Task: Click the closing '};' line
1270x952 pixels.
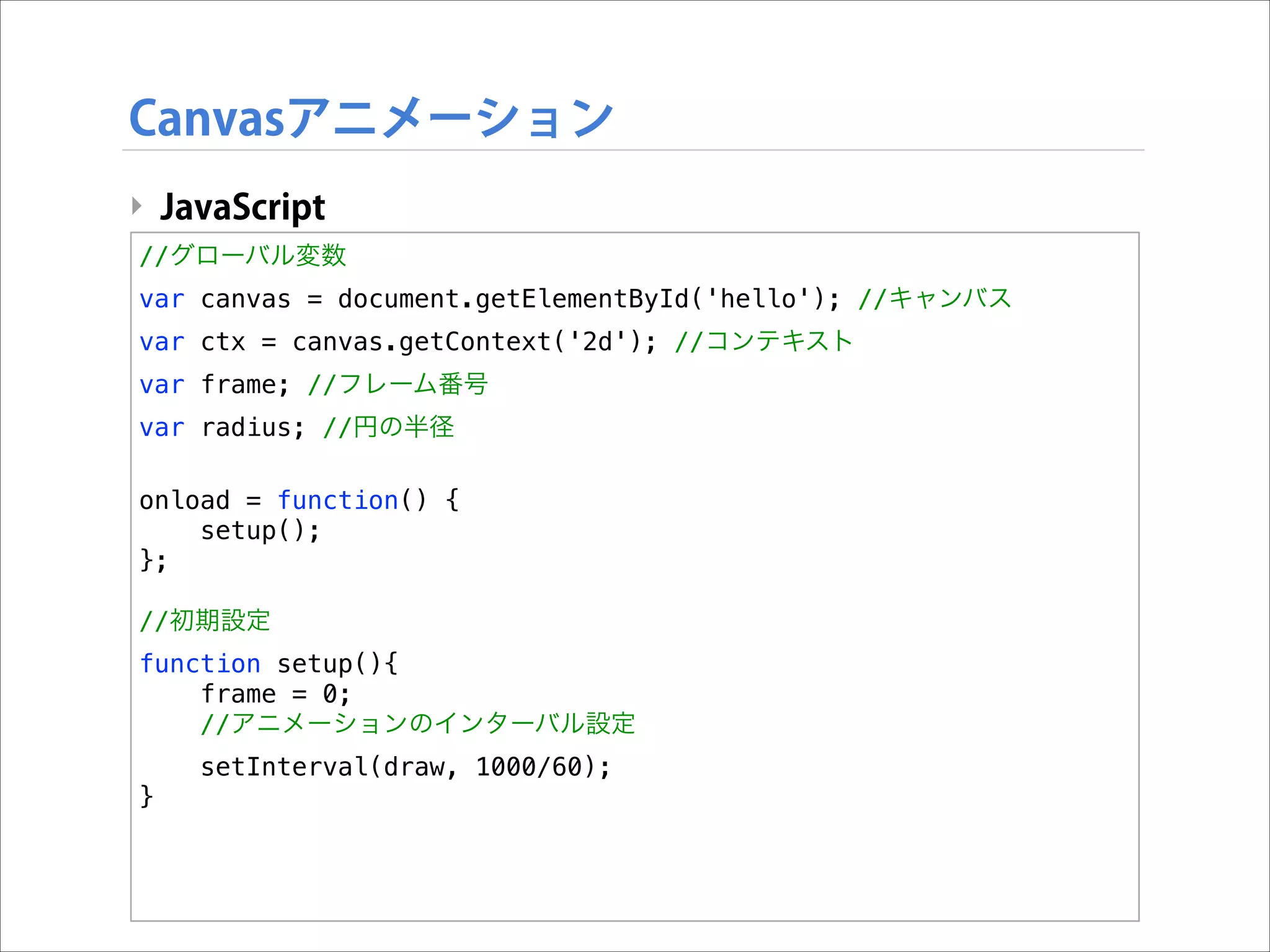Action: click(x=153, y=560)
